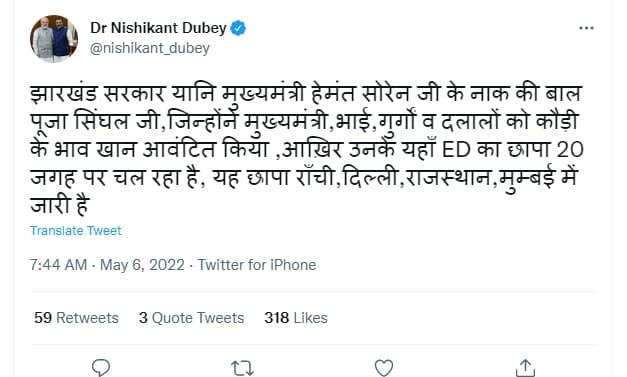
Task: Click the retweet arrows icon
Action: (x=242, y=368)
